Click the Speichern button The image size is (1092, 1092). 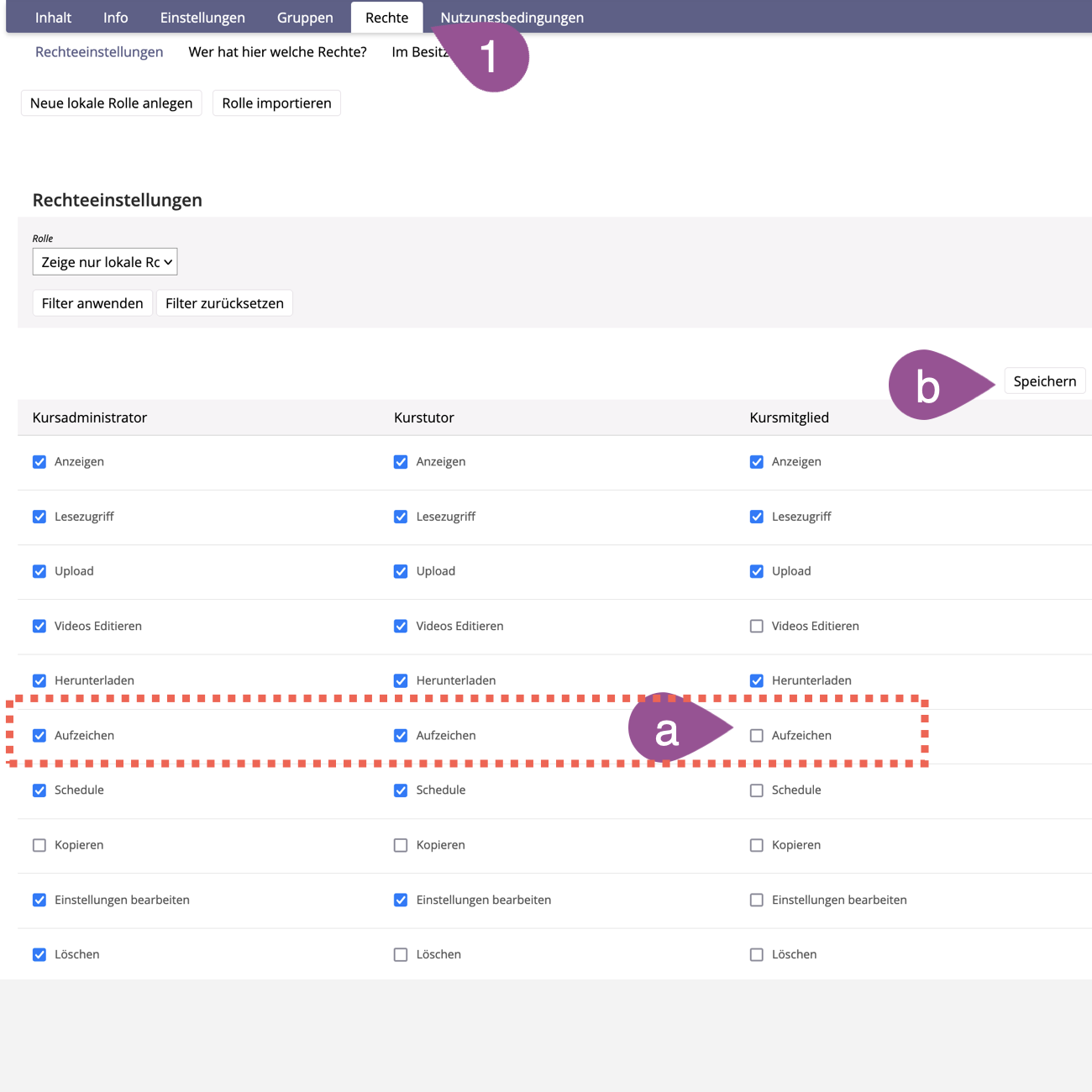tap(1044, 381)
